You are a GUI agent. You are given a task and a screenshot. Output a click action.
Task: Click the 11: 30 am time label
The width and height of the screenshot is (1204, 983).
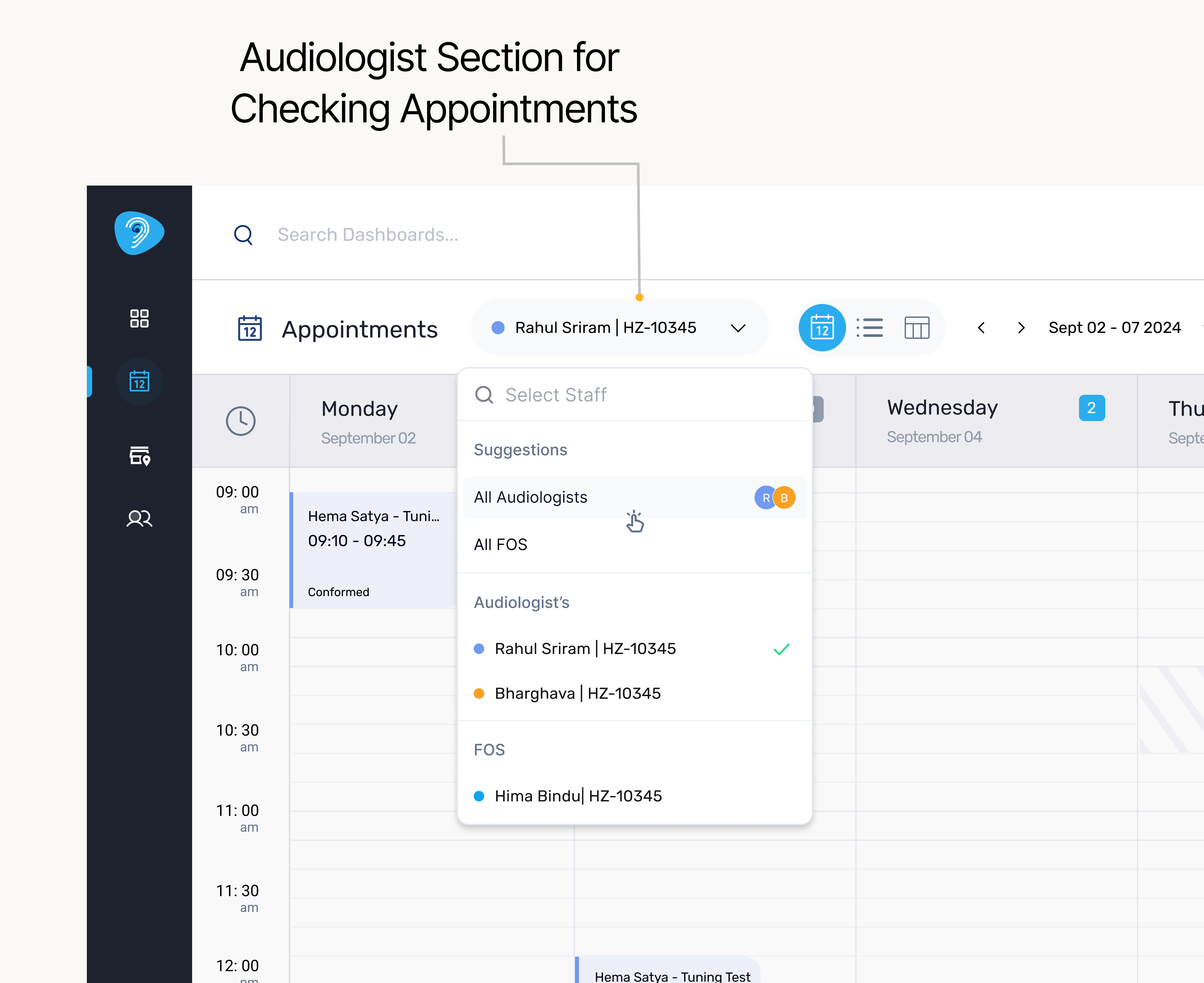pos(237,899)
